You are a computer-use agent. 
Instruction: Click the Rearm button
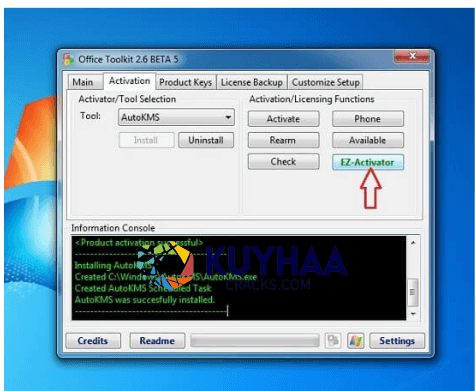[283, 140]
